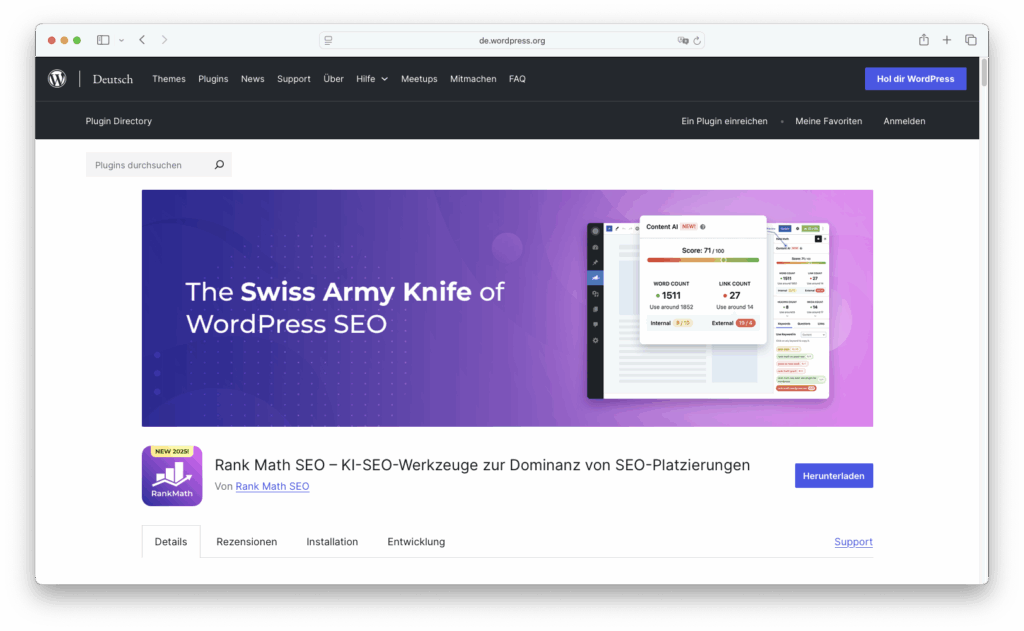
Task: Show the tab overview icon
Action: point(970,40)
